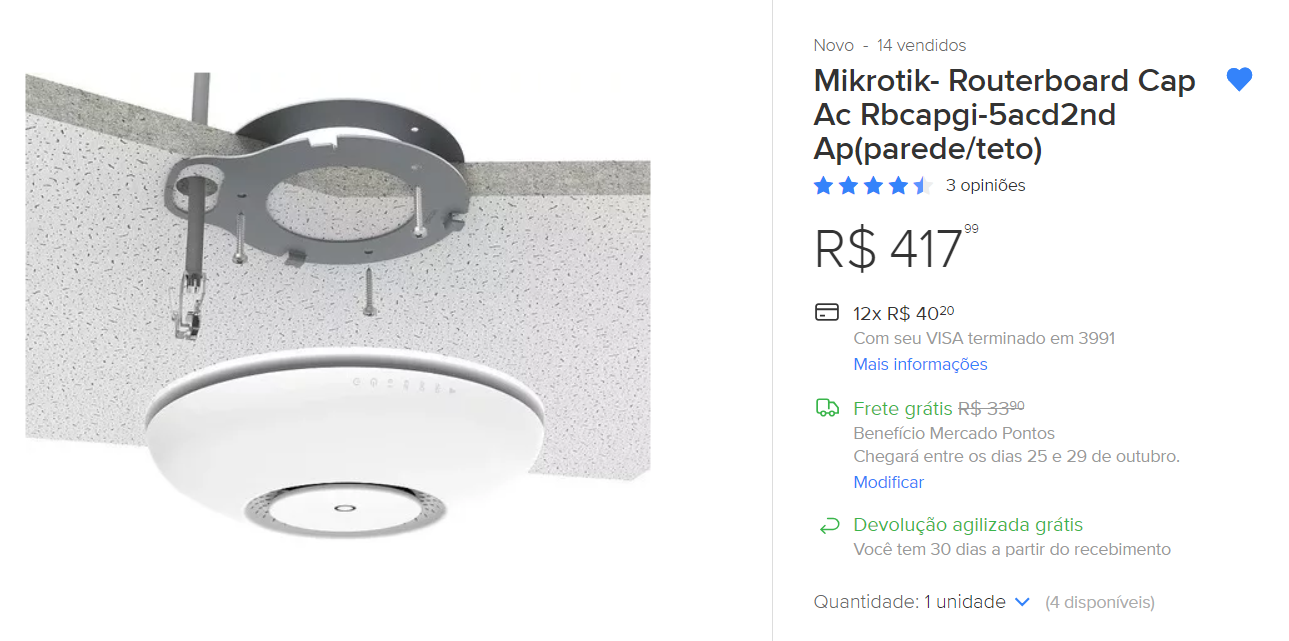Click the Frete grátis label
1289x641 pixels.
tap(903, 408)
